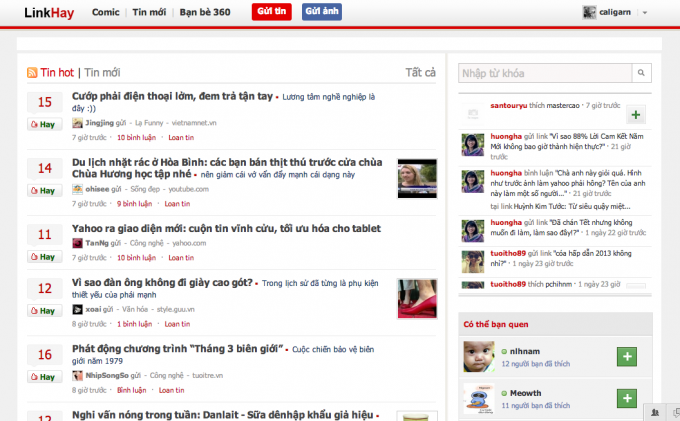Open huongha avatar next to 'Vì sao 88%' link
This screenshot has width=680, height=421.
pyautogui.click(x=473, y=145)
